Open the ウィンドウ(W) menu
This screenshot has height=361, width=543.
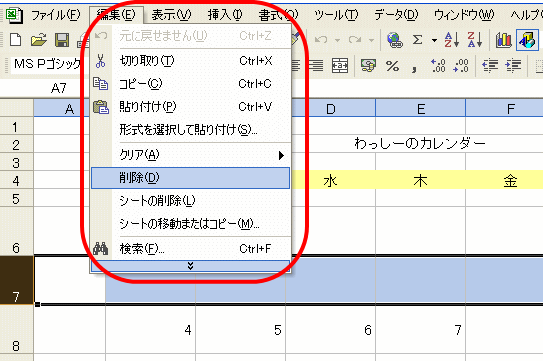464,15
